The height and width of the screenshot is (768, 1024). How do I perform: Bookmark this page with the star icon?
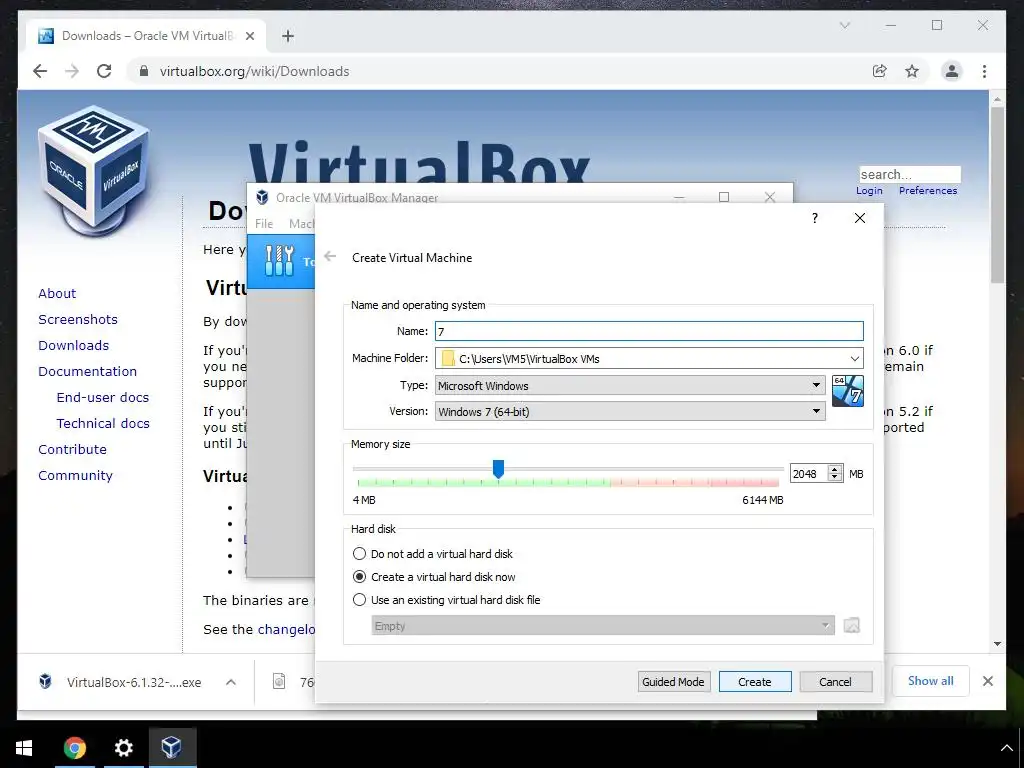912,71
